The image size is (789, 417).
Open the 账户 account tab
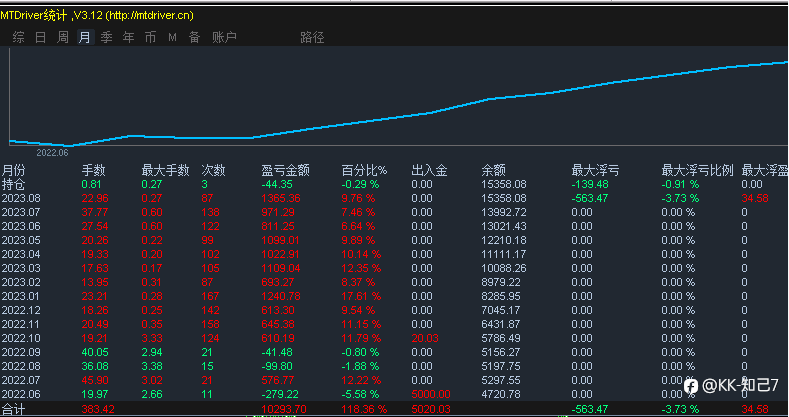224,37
